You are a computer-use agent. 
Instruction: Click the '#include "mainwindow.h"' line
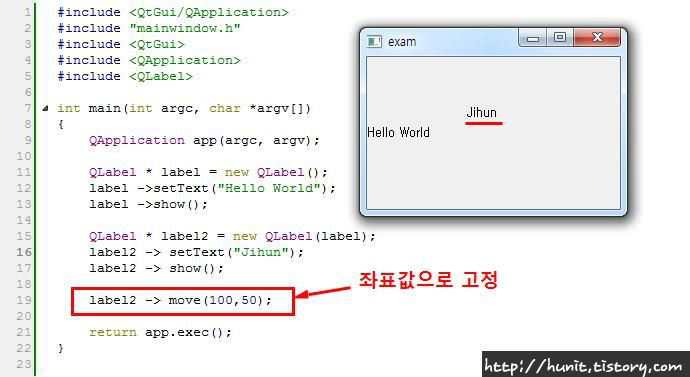tap(149, 28)
